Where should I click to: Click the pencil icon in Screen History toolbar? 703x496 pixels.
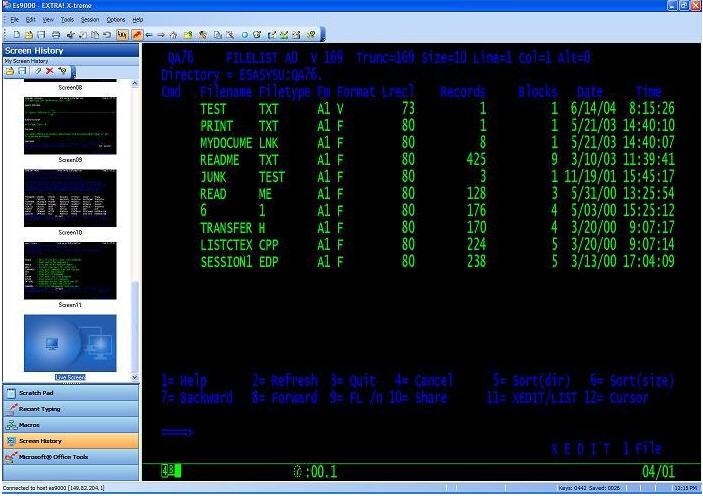click(x=38, y=71)
